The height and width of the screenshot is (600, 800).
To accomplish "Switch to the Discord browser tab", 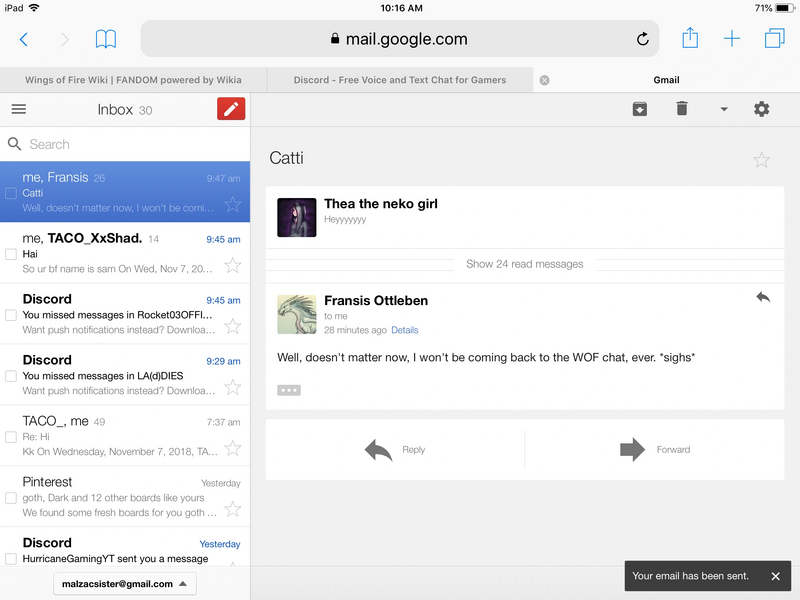I will click(400, 80).
